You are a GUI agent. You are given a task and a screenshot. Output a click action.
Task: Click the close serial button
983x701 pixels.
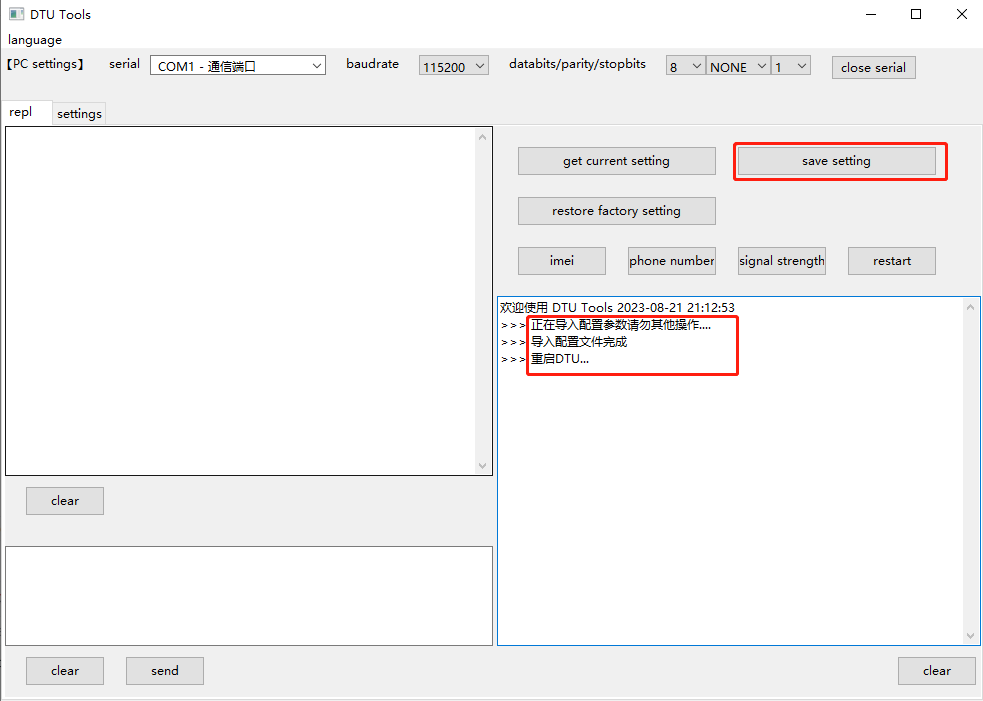873,67
